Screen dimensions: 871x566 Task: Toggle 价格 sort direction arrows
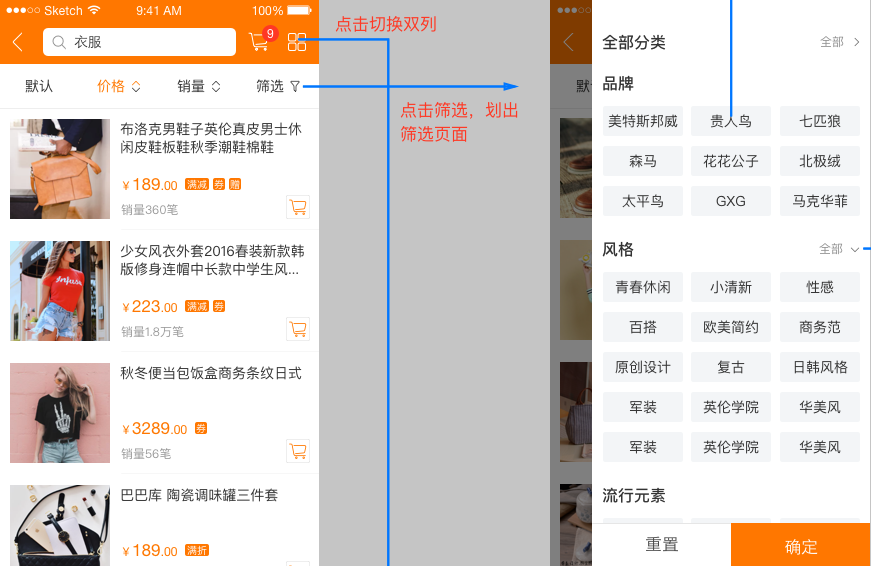(136, 87)
